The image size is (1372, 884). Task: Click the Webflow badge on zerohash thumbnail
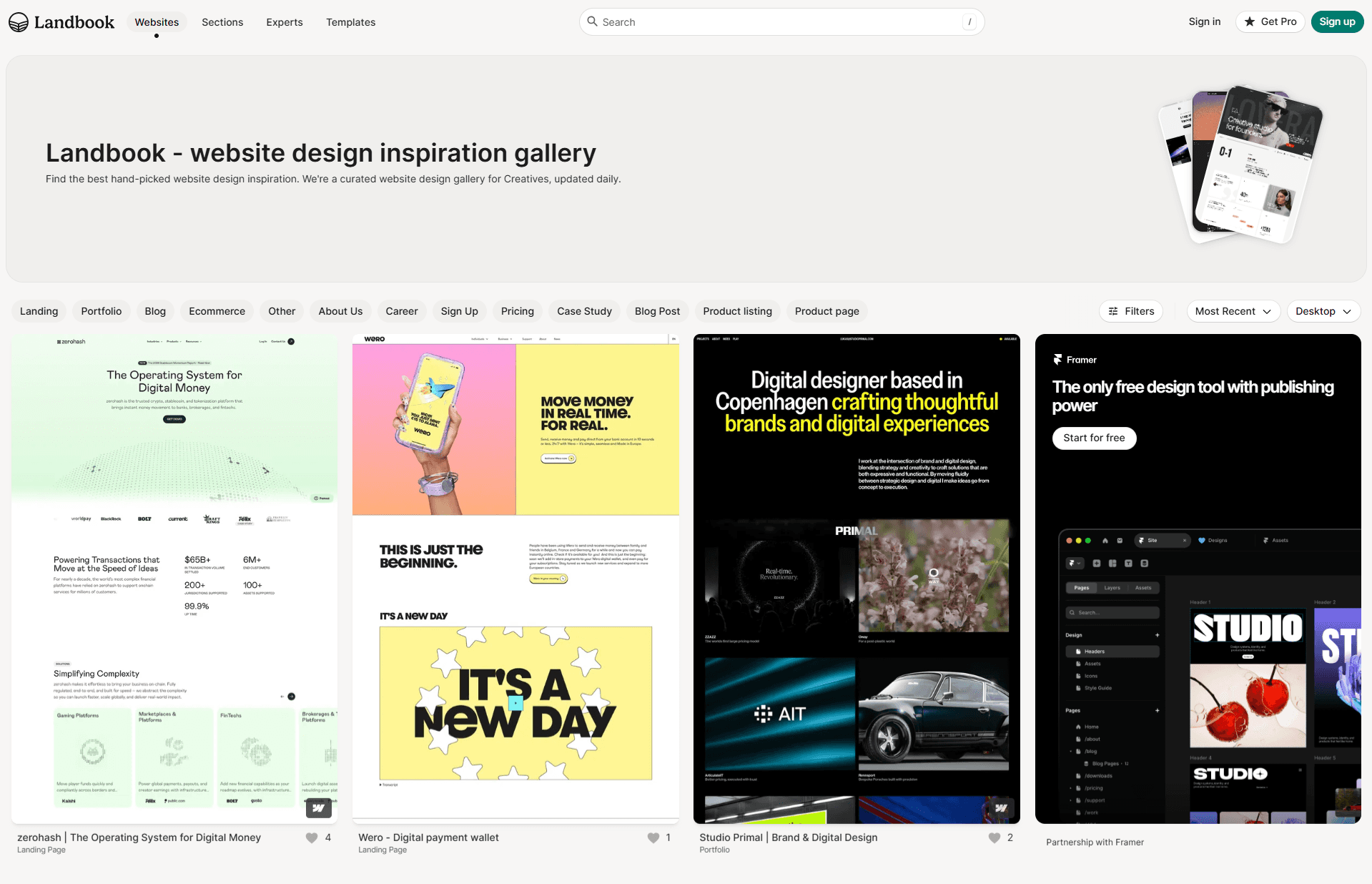coord(319,808)
